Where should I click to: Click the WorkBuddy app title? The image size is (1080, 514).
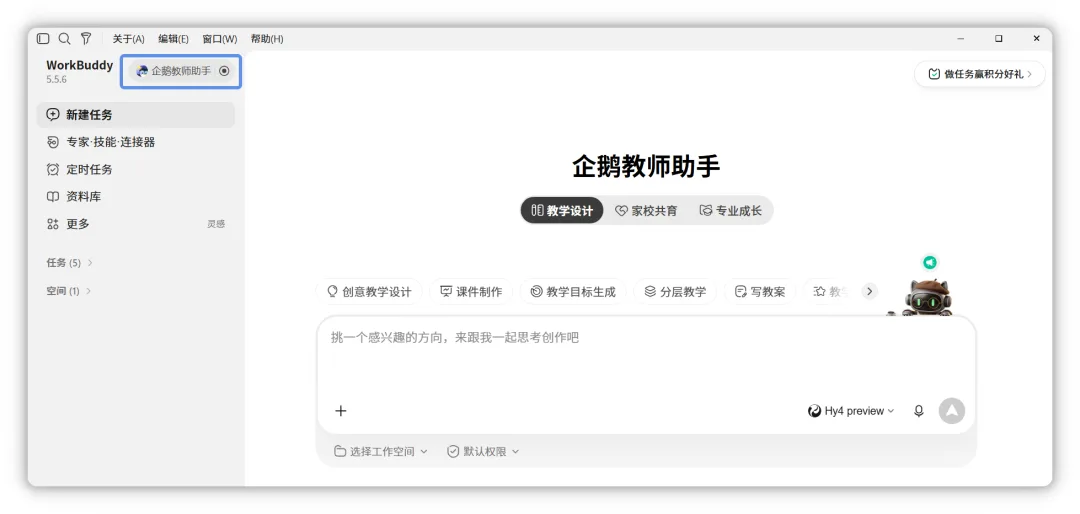pyautogui.click(x=79, y=65)
